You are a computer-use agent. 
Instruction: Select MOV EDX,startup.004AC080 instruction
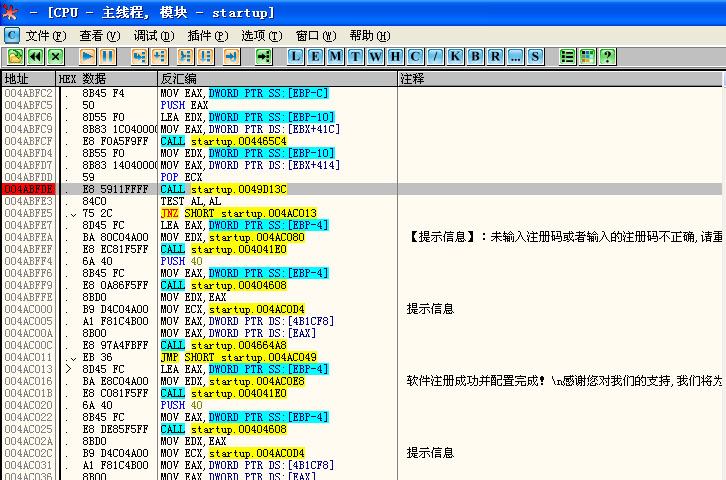232,237
